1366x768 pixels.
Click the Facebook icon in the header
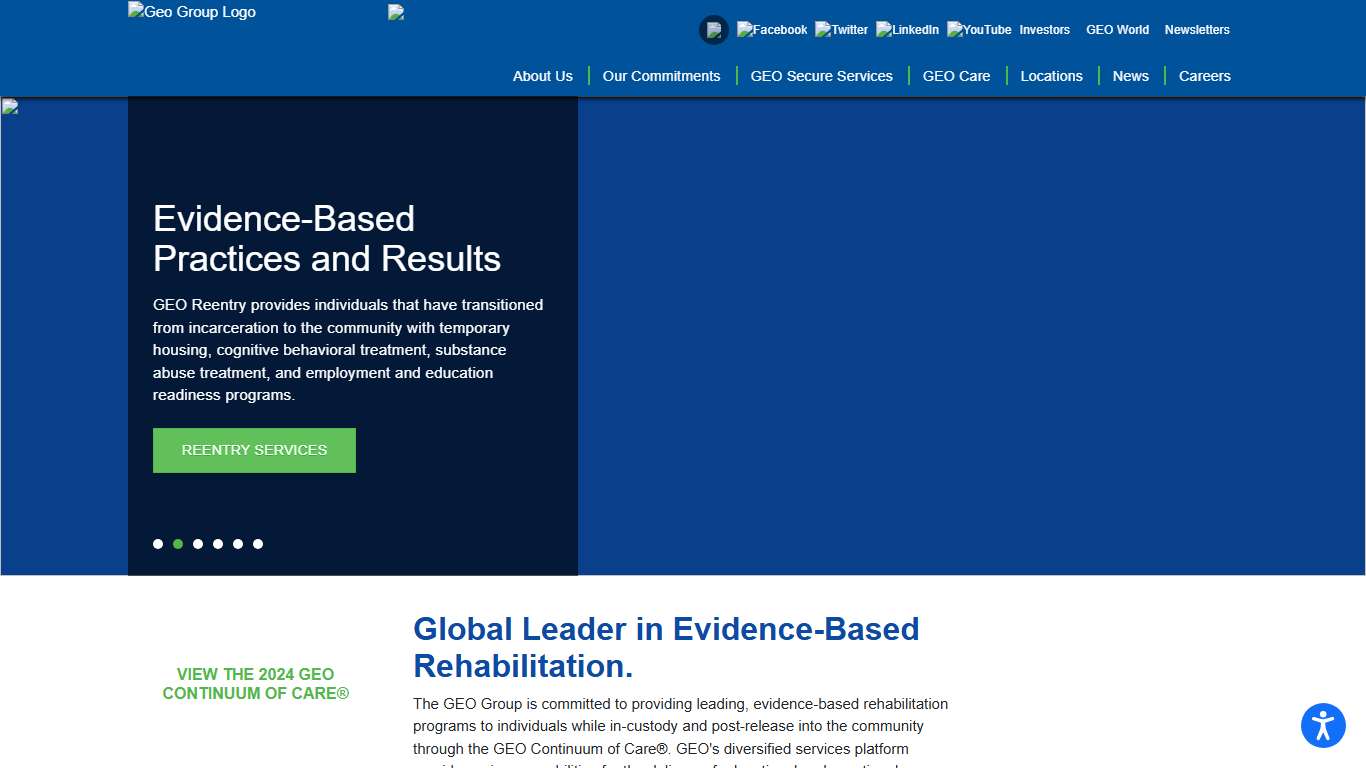coord(771,29)
